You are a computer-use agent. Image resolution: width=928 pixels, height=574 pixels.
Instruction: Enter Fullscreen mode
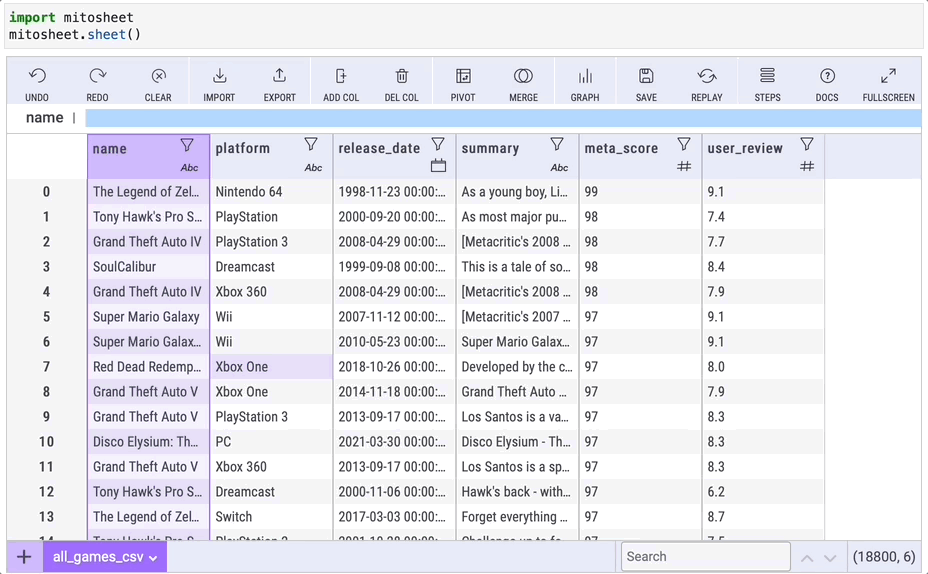coord(888,77)
